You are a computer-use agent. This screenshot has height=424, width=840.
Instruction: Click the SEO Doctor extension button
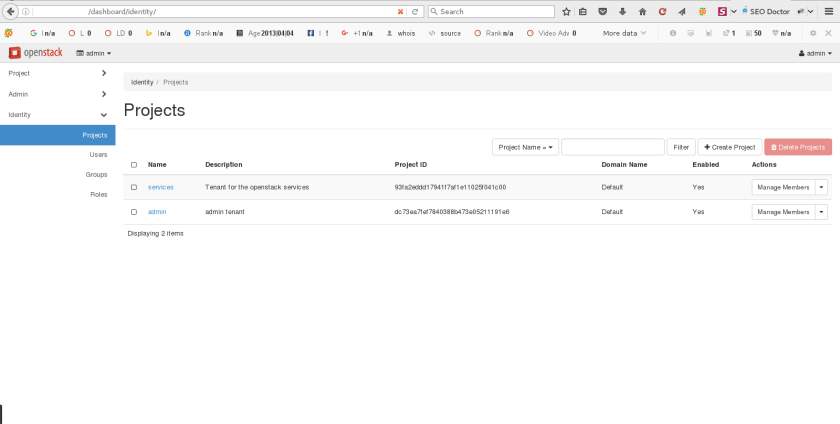766,11
